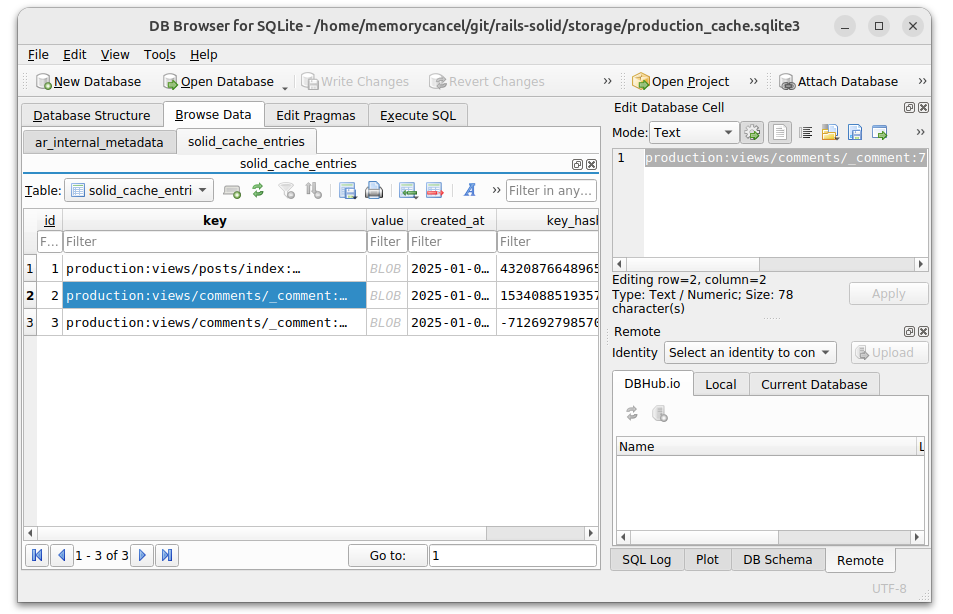Switch to the Local tab in Remote panel
953x614 pixels.
721,384
